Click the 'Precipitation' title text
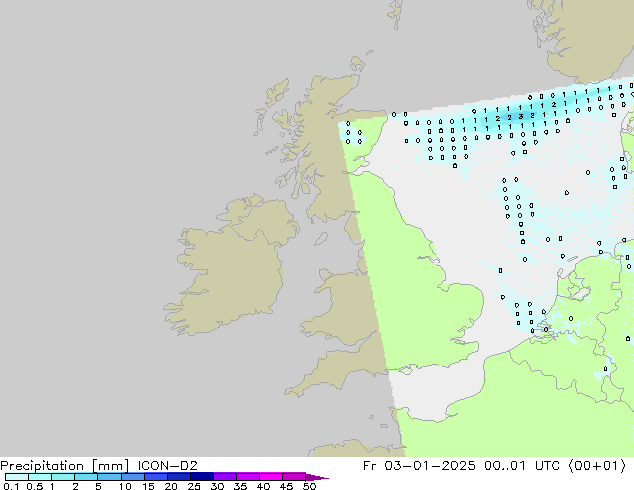 tap(42, 466)
